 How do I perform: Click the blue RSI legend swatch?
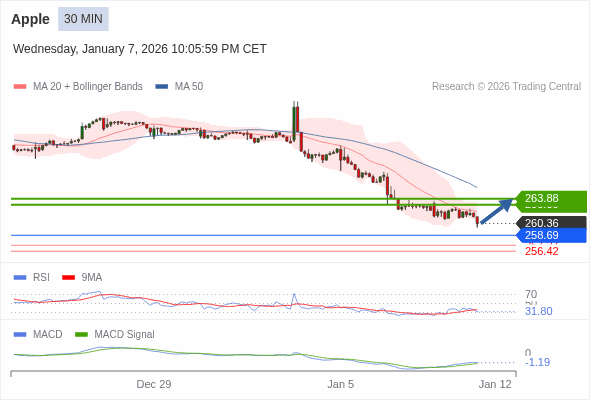point(20,278)
